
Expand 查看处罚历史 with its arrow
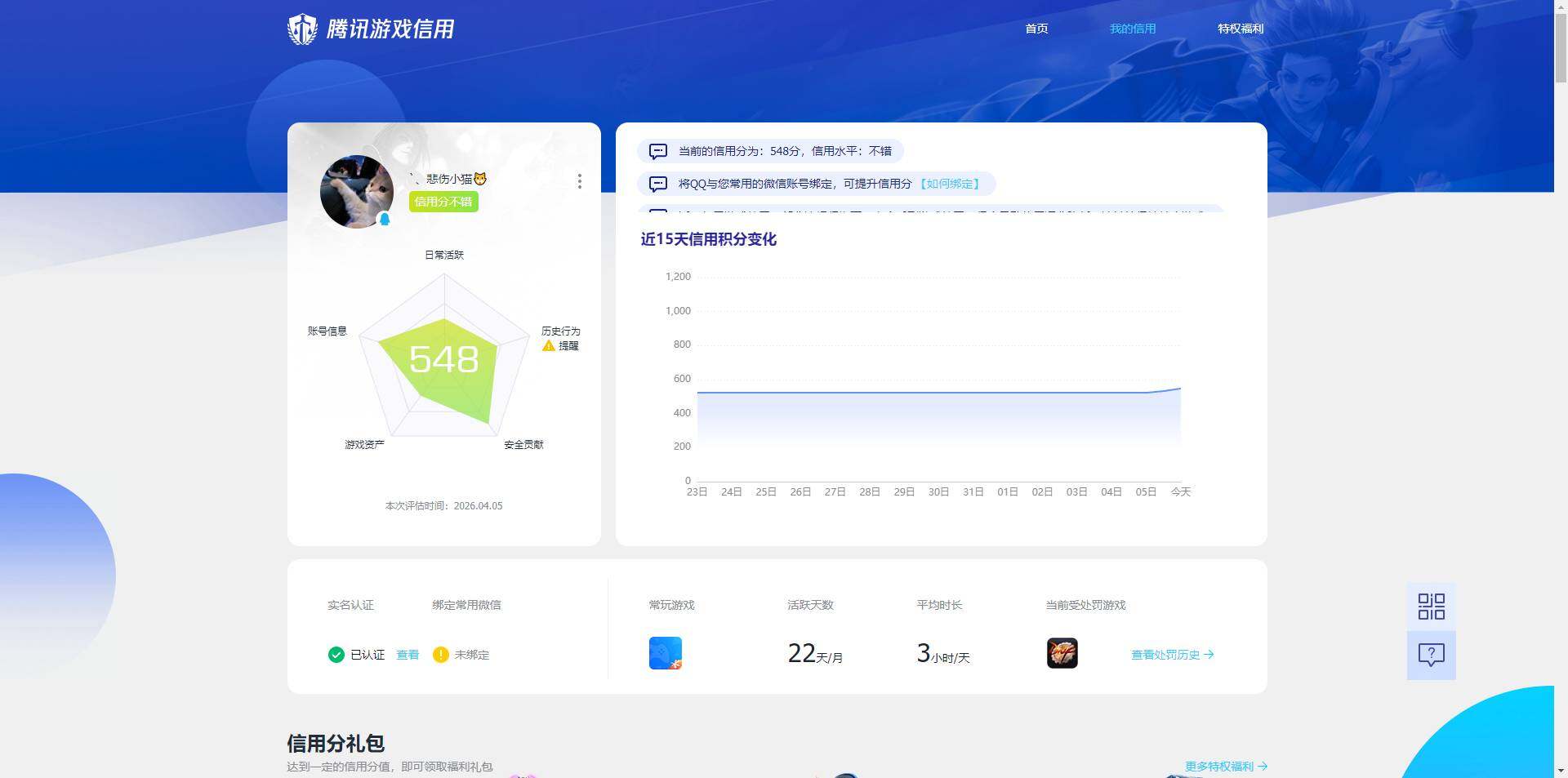click(x=1172, y=654)
